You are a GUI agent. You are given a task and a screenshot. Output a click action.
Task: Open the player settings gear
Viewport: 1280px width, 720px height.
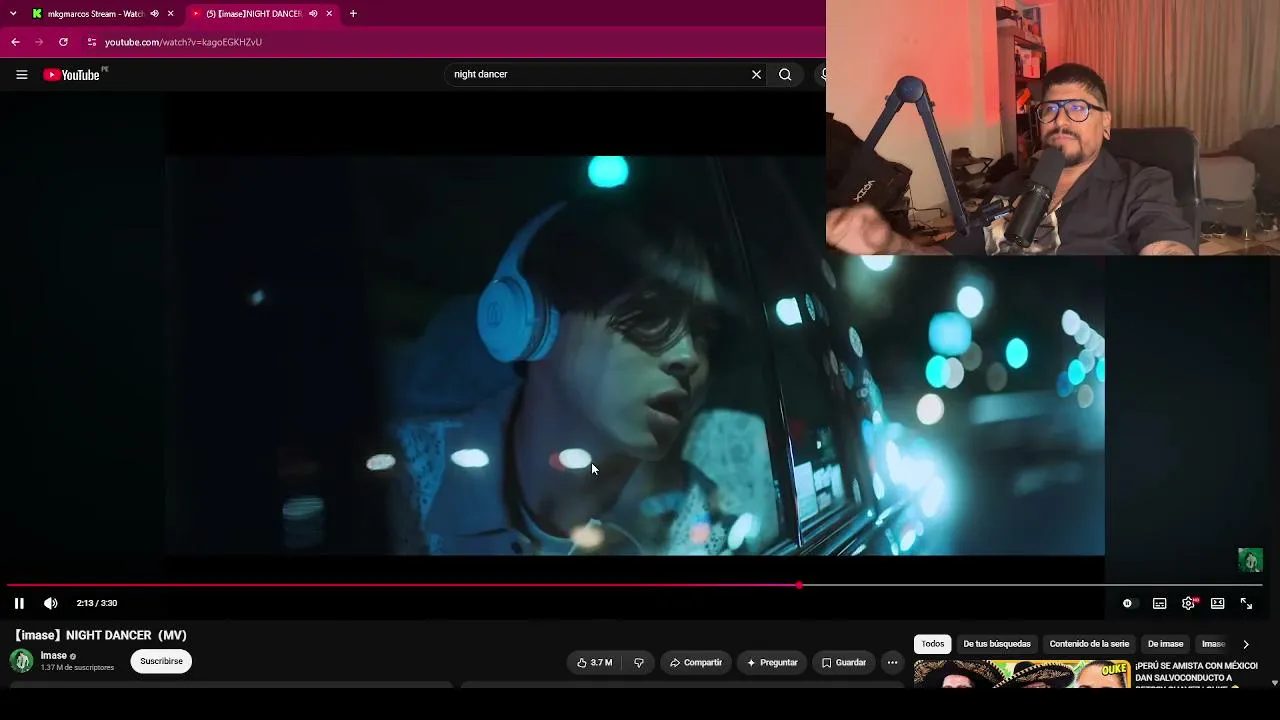coord(1189,603)
